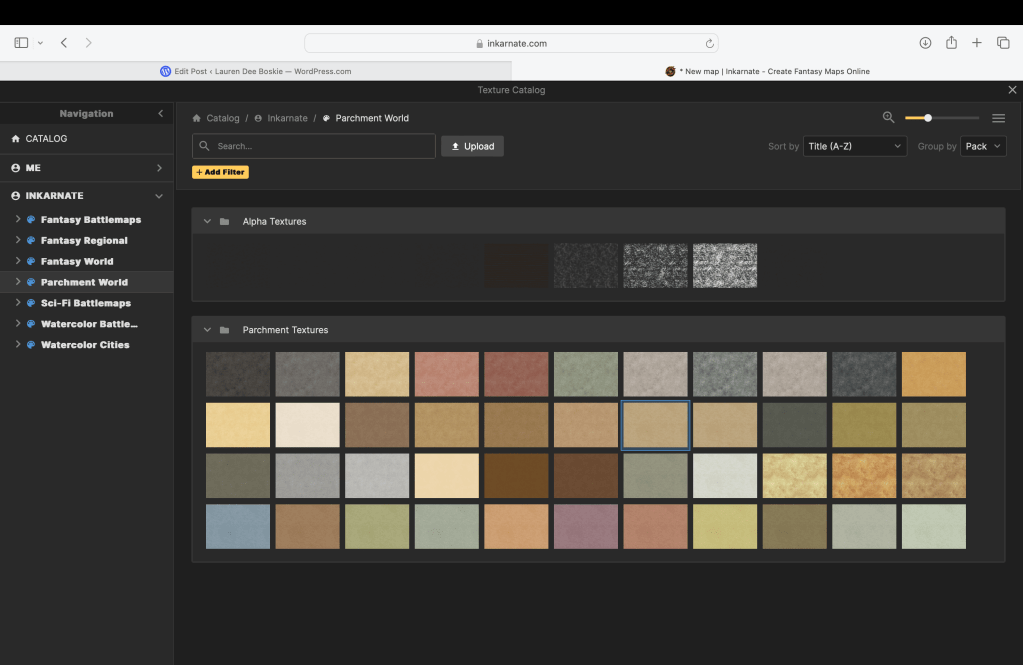Switch to the Edit Post WordPress tab
The height and width of the screenshot is (665, 1023).
tap(255, 71)
